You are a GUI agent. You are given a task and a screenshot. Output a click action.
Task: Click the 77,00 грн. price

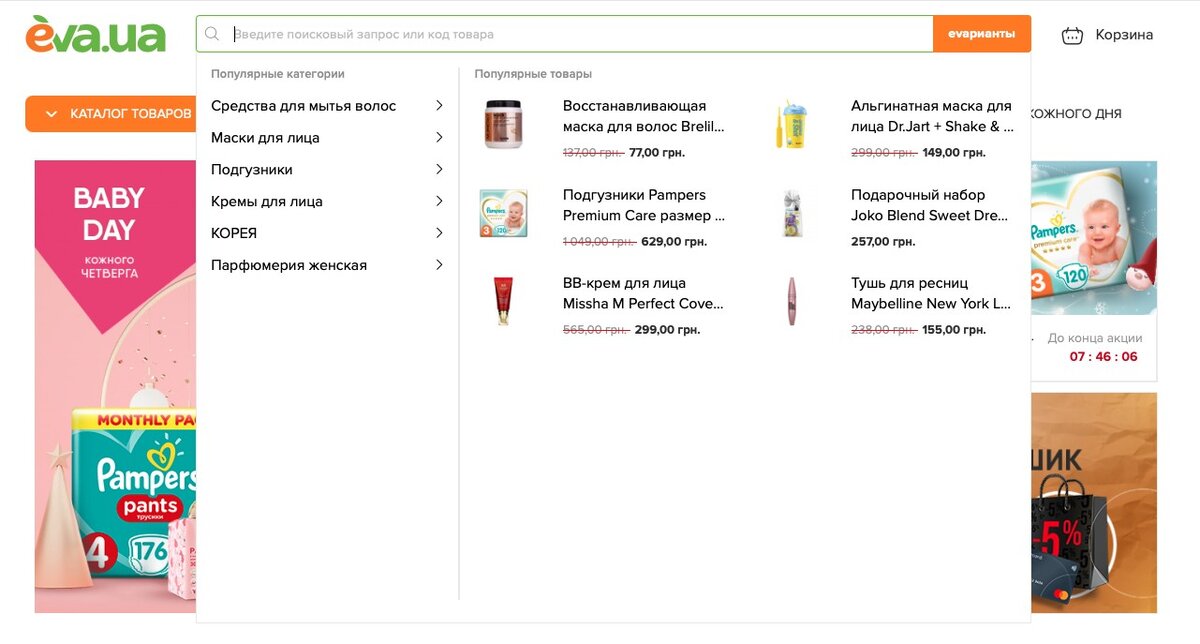[657, 153]
